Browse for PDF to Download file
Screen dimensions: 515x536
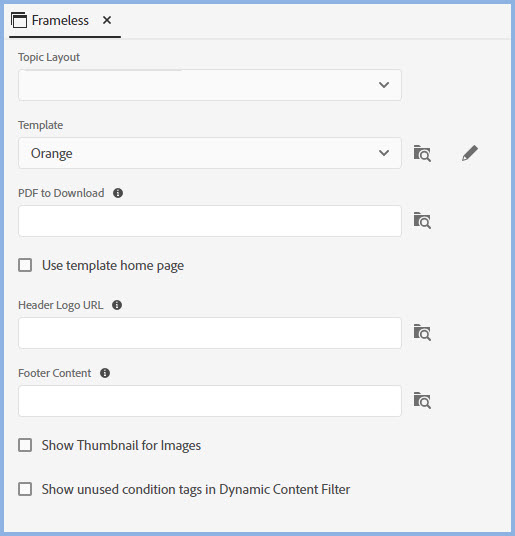click(x=422, y=220)
